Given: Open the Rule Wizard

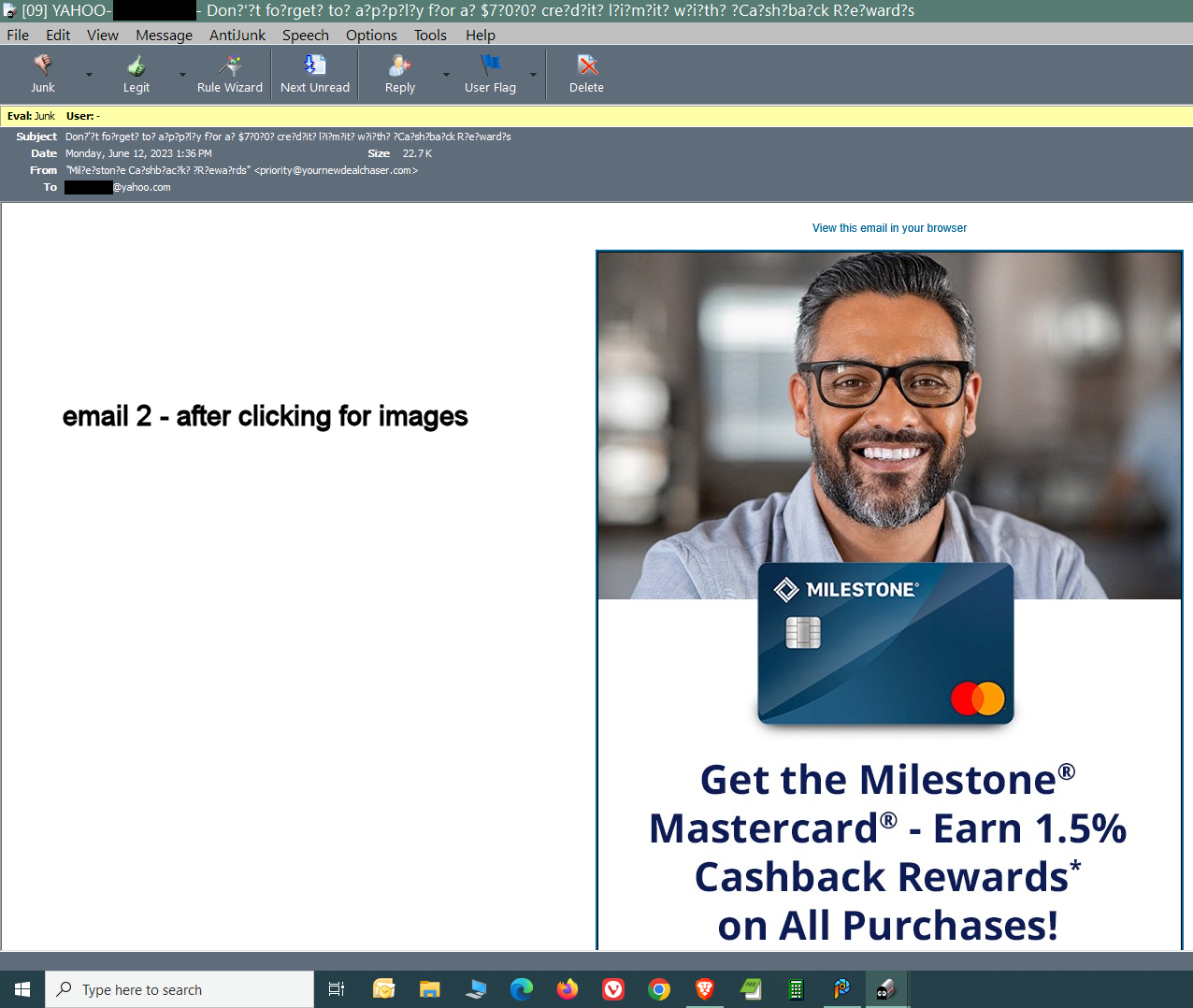Looking at the screenshot, I should click(x=230, y=74).
